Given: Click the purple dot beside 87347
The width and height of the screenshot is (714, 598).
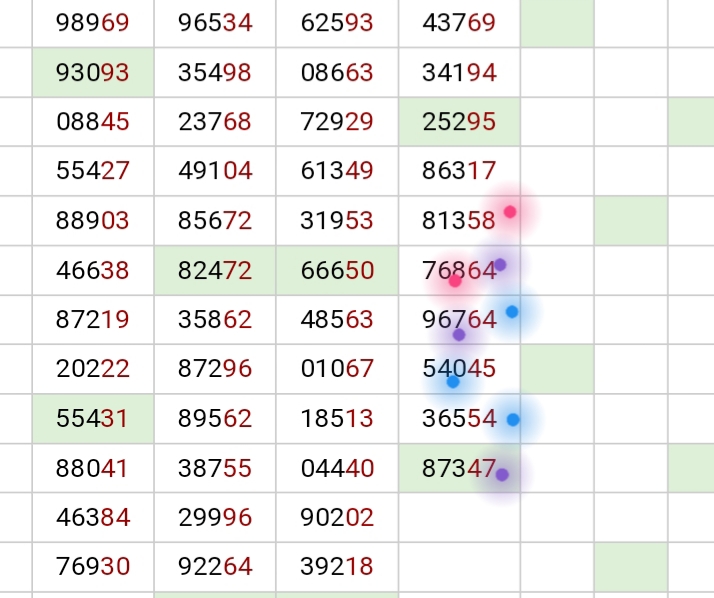Looking at the screenshot, I should 502,475.
